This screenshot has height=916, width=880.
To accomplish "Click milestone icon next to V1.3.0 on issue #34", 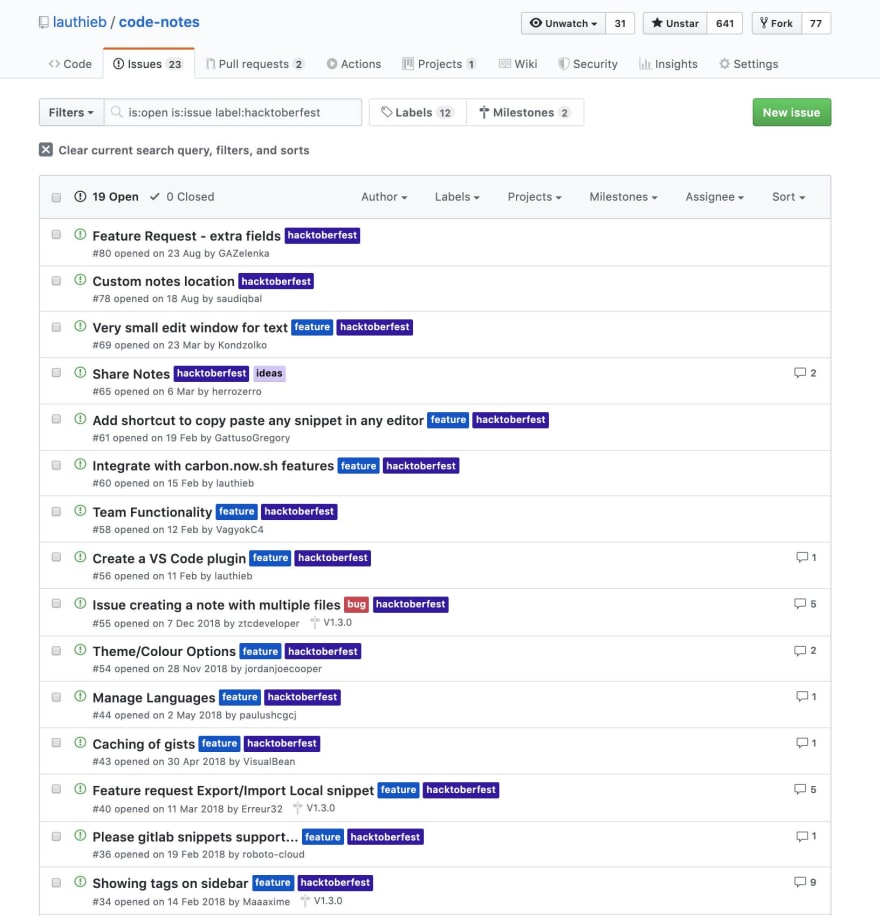I will pyautogui.click(x=305, y=901).
